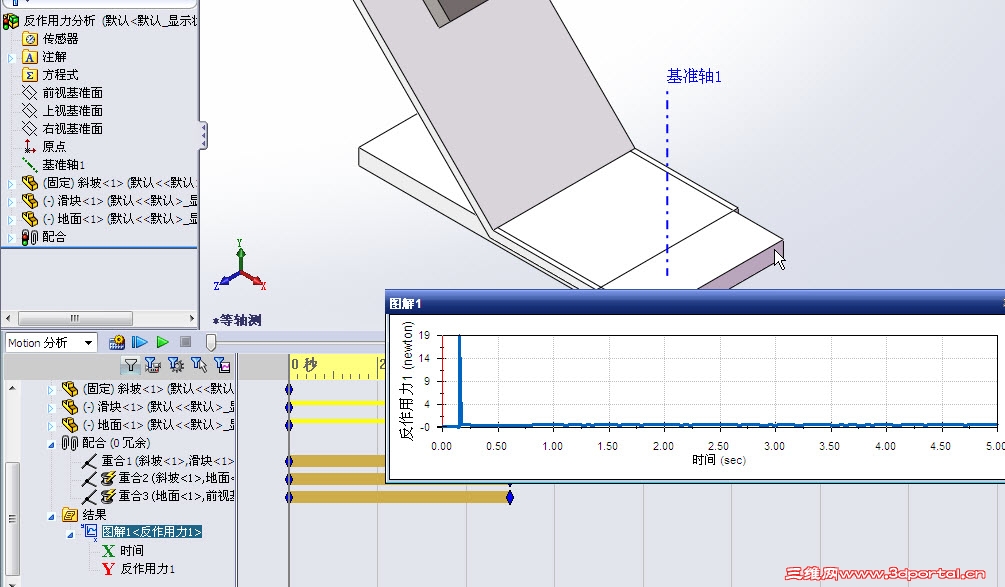Collapse the 结果 results node

pos(51,515)
